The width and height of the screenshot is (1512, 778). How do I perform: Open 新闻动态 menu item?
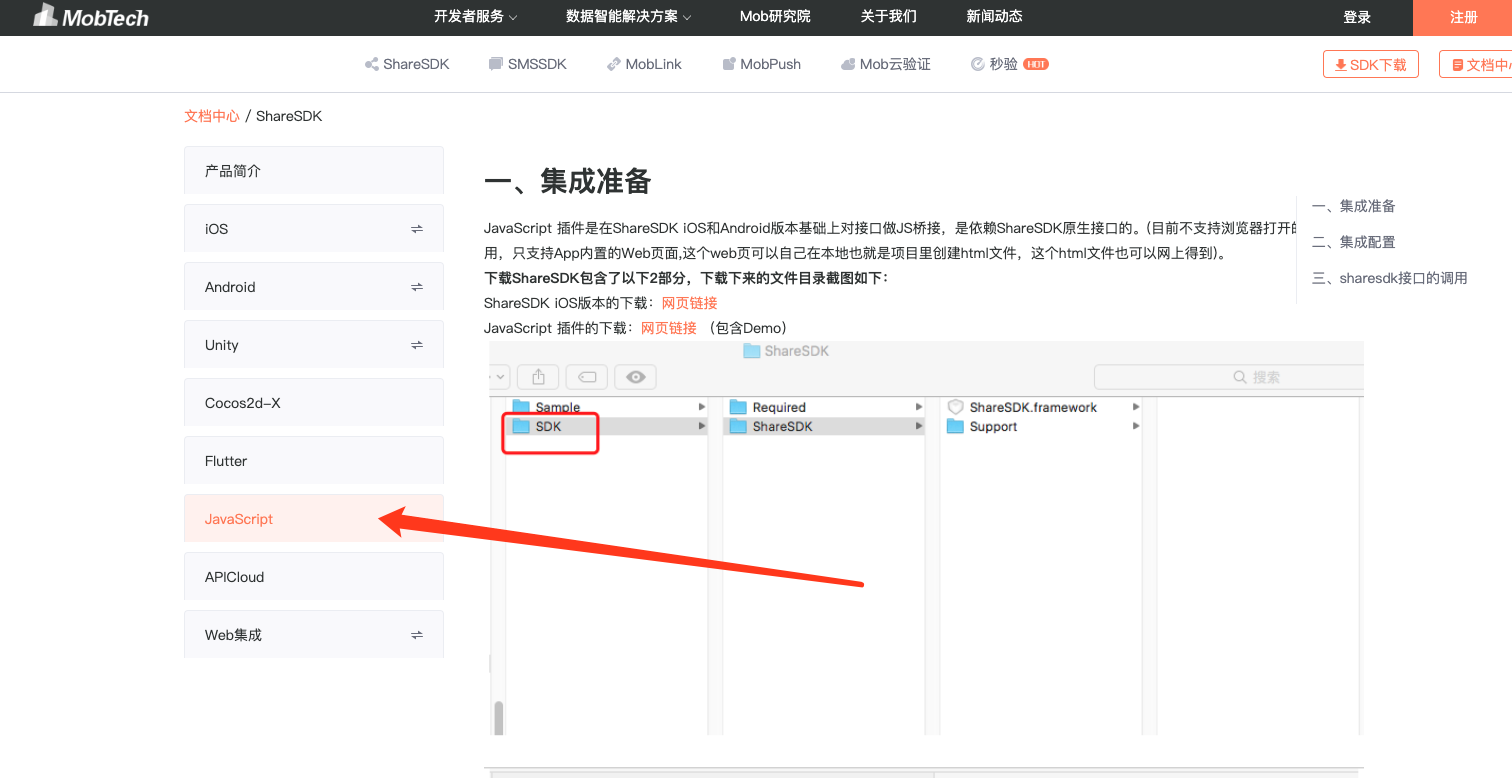click(x=994, y=16)
